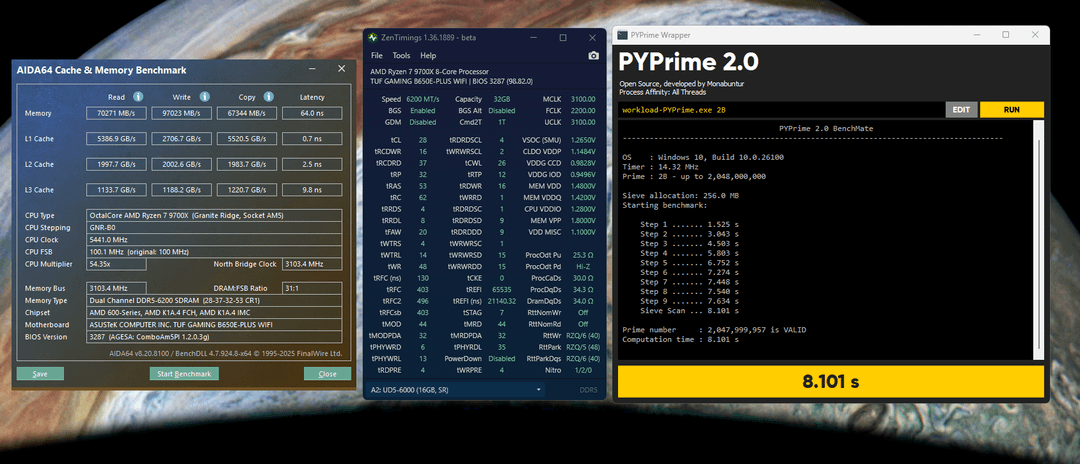Click the EDIT button in PYPrime
The height and width of the screenshot is (464, 1080).
click(961, 109)
